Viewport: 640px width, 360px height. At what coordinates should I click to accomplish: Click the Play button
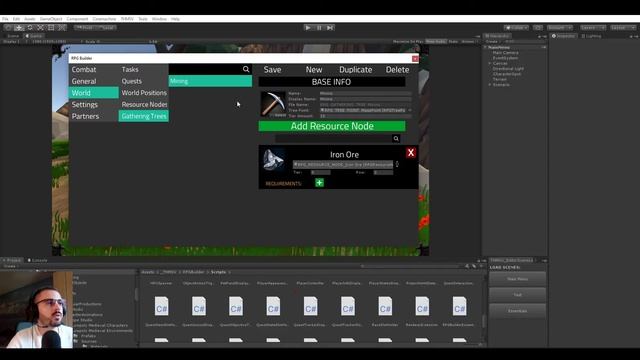[x=308, y=27]
